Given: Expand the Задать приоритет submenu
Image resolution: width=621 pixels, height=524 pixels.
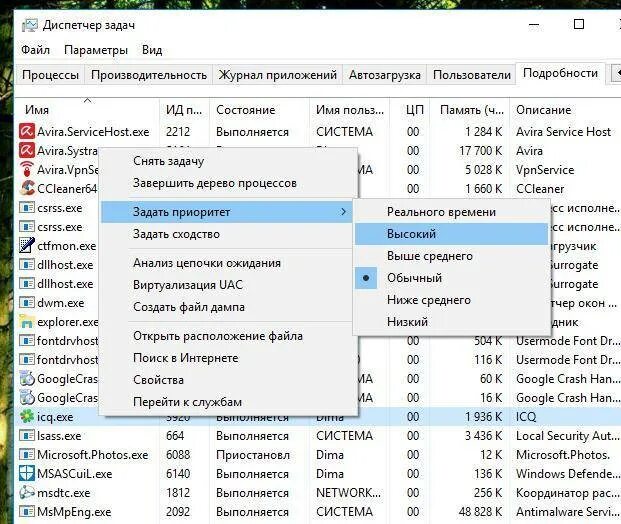Looking at the screenshot, I should 227,212.
